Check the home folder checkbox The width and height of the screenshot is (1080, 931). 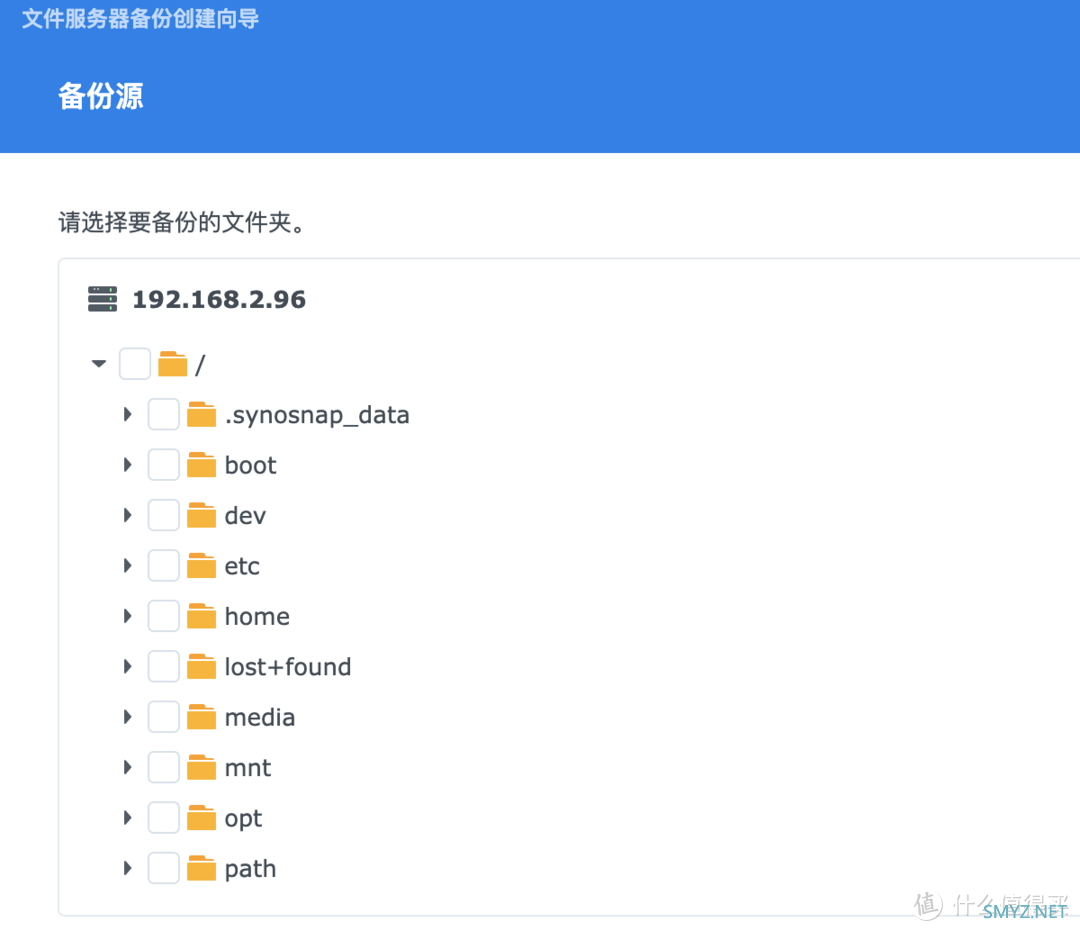point(164,616)
